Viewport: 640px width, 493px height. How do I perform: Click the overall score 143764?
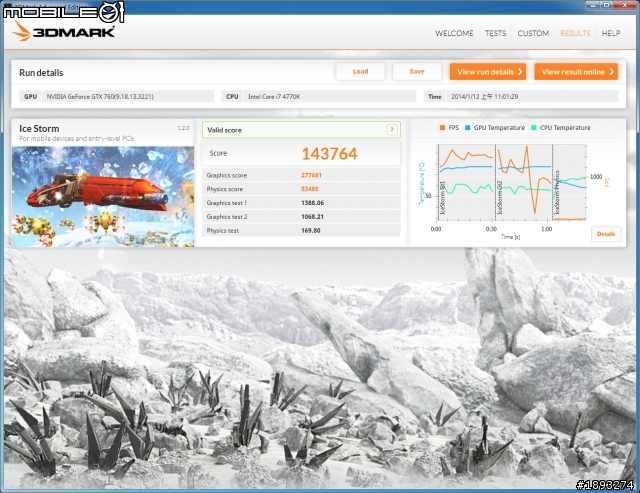coord(329,154)
